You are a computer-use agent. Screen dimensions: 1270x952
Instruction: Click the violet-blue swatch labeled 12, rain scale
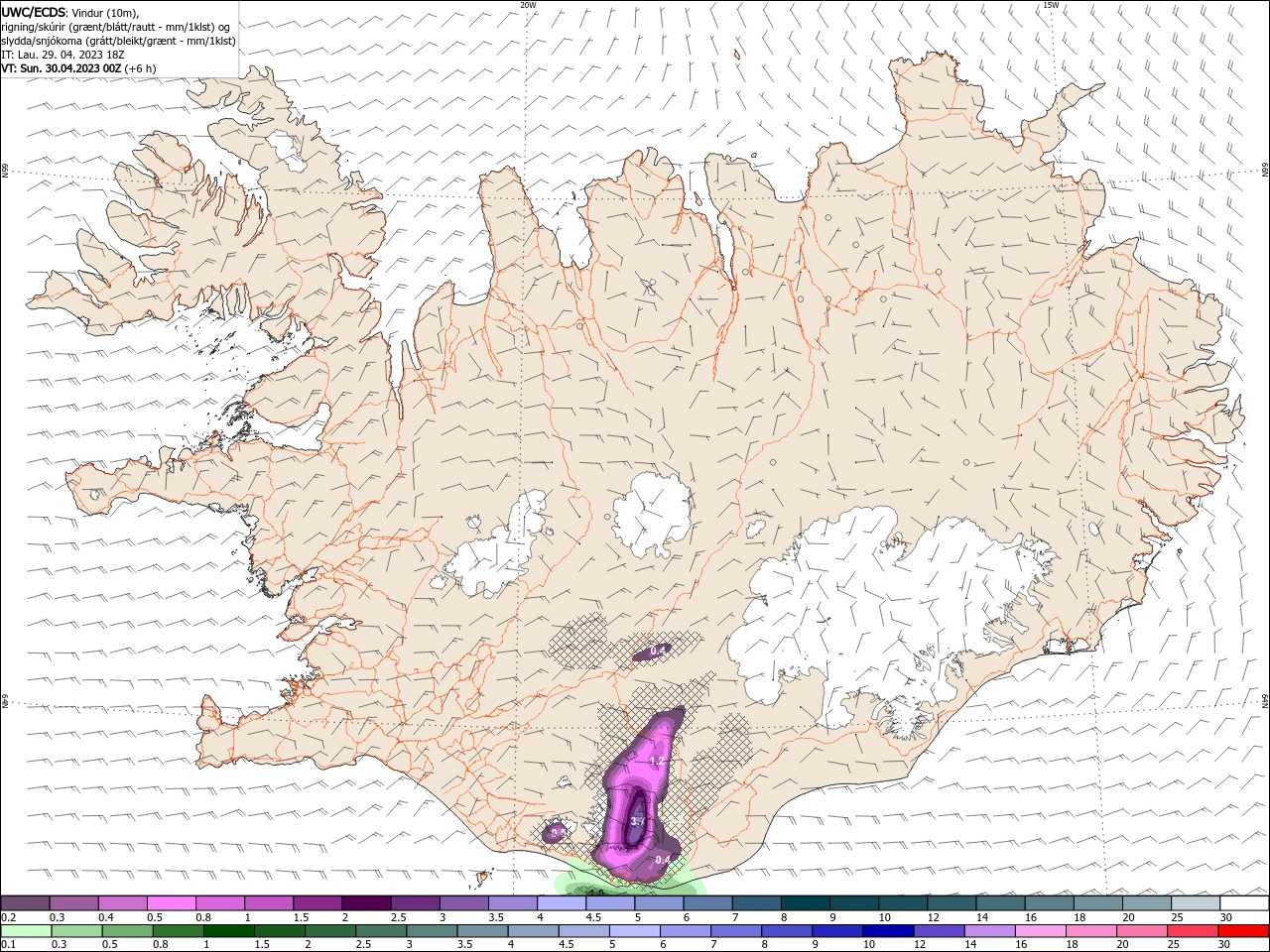[939, 931]
